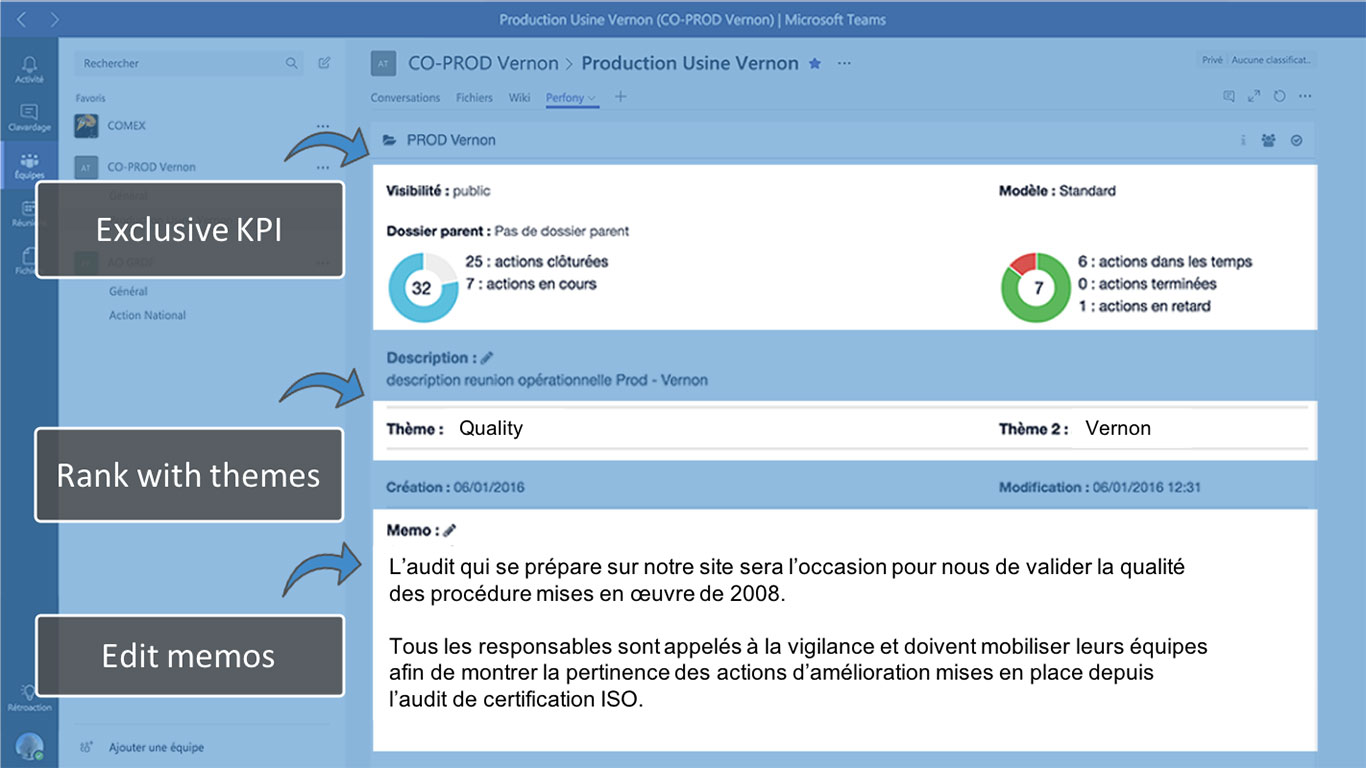Click CO-PROD Vernon in header breadcrumb
Screen dimensions: 1366x768
click(483, 63)
